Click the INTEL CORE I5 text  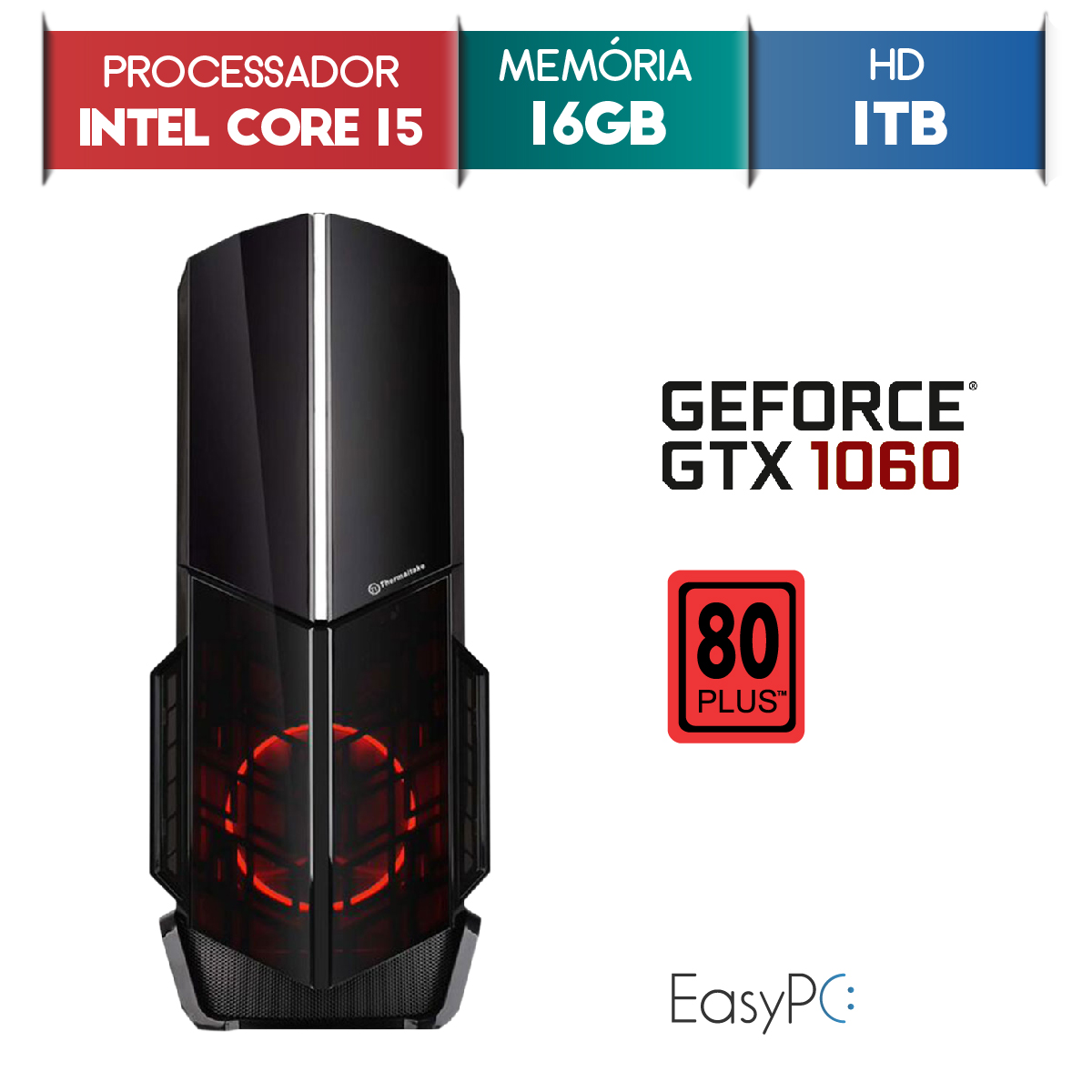pos(251,127)
